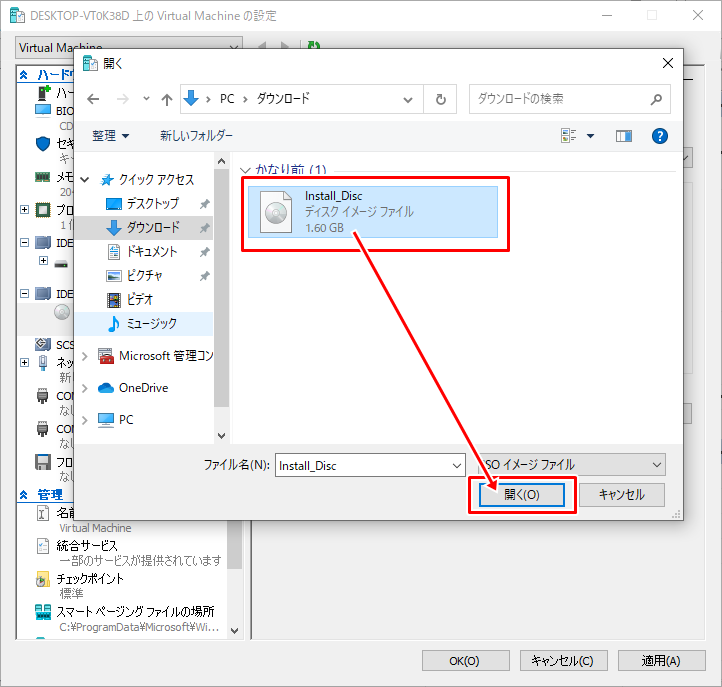Click 新しいフォルダー to create a folder
Image resolution: width=722 pixels, height=687 pixels.
(x=196, y=136)
